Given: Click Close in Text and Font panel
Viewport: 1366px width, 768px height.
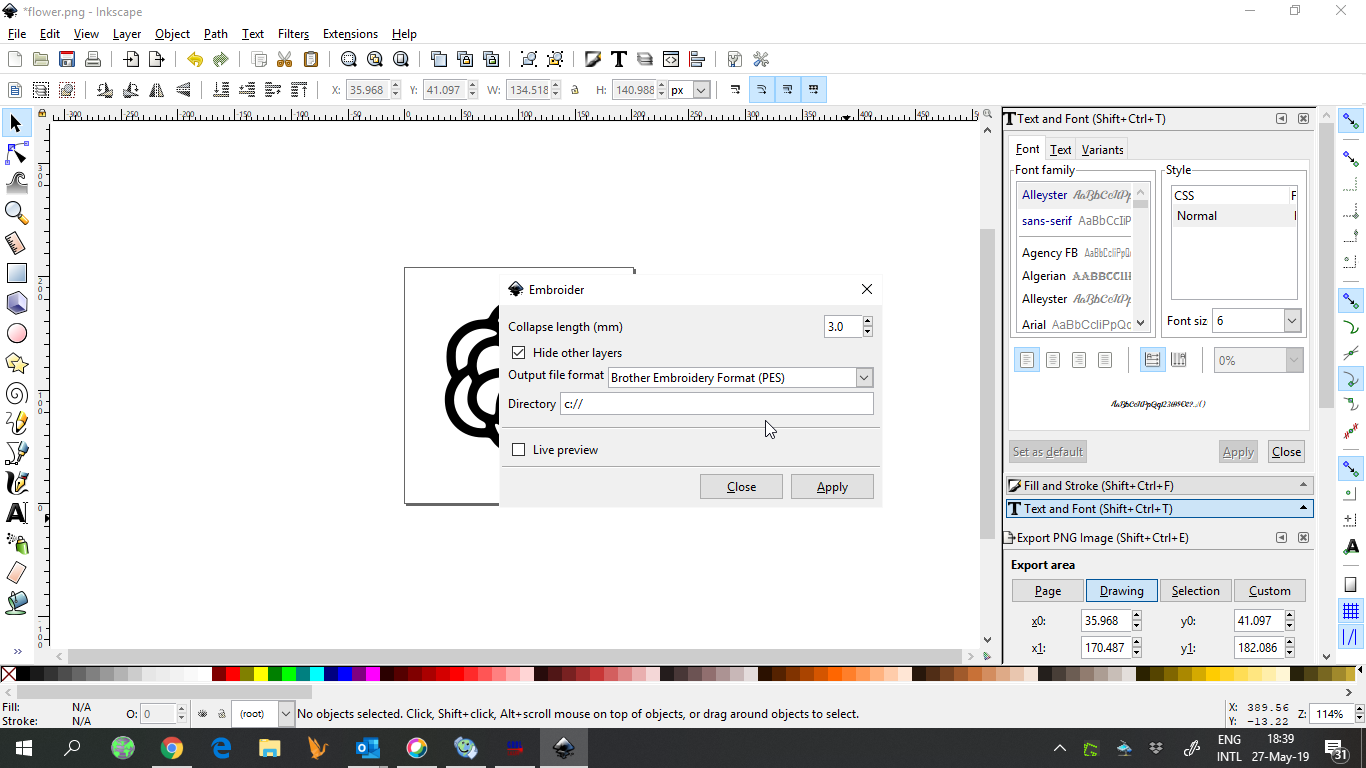Looking at the screenshot, I should 1286,452.
